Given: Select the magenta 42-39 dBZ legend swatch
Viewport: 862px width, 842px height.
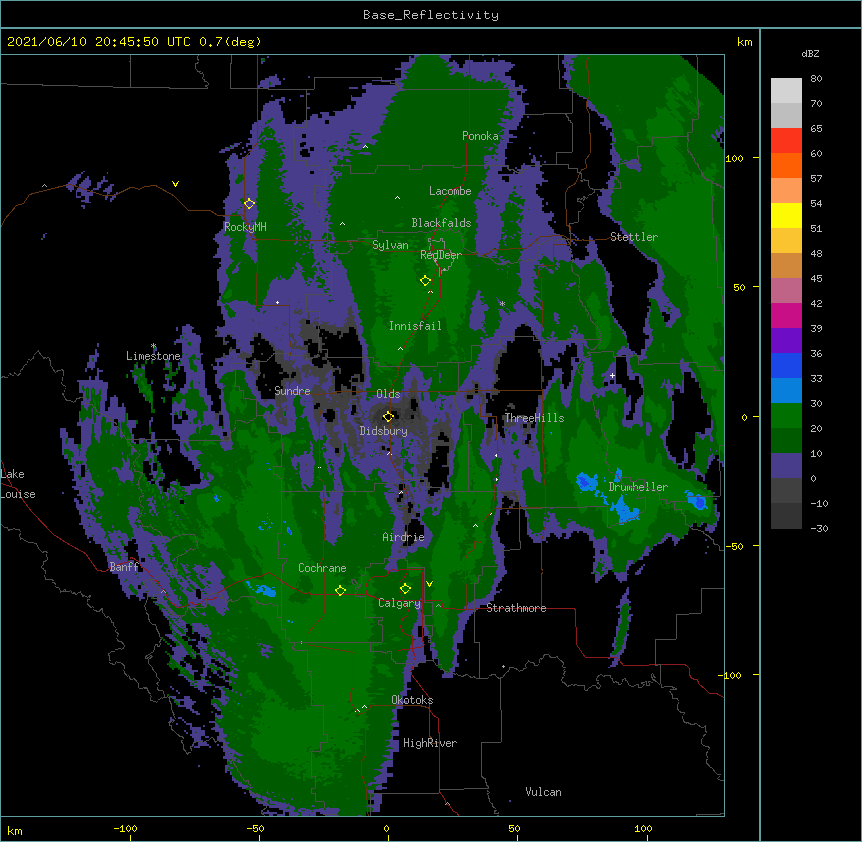Looking at the screenshot, I should pyautogui.click(x=786, y=316).
